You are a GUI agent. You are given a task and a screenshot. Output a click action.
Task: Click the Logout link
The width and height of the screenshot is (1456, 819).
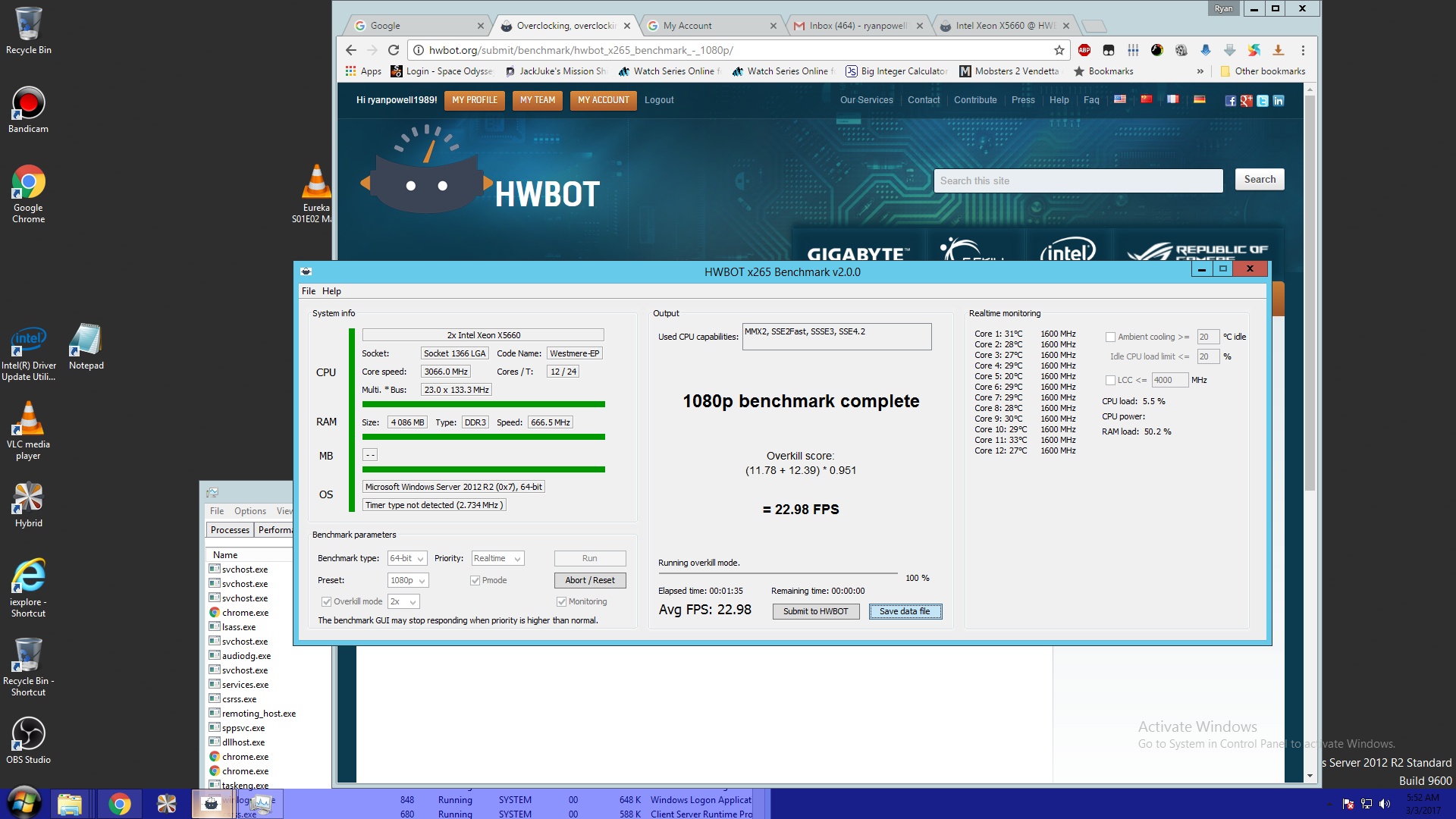(659, 100)
